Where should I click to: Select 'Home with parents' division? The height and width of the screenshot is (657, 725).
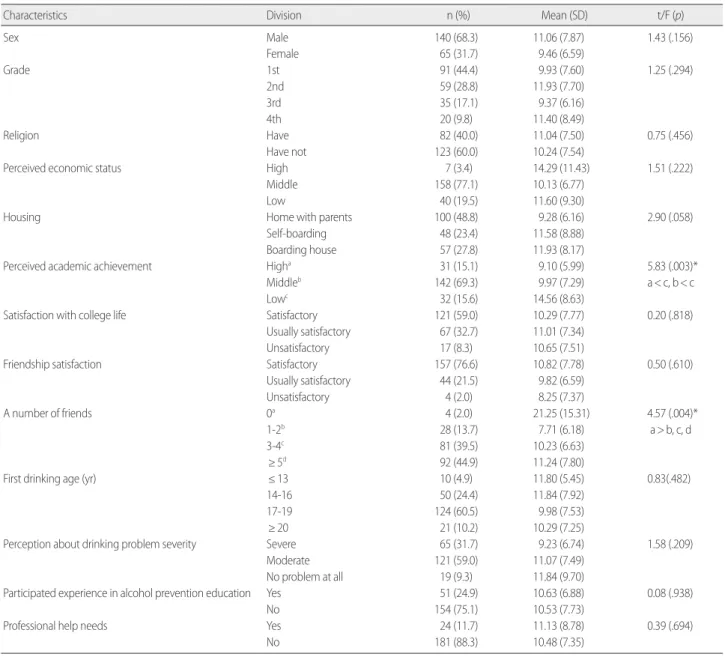(309, 217)
